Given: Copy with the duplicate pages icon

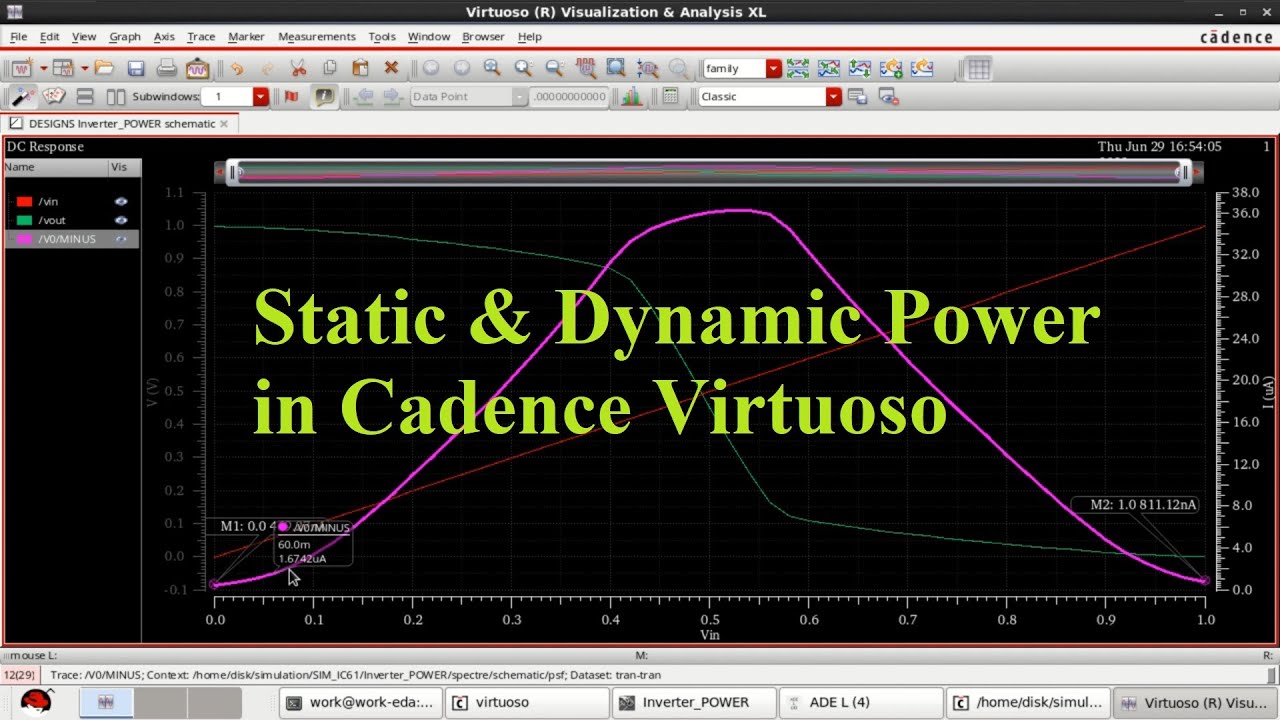Looking at the screenshot, I should point(330,68).
